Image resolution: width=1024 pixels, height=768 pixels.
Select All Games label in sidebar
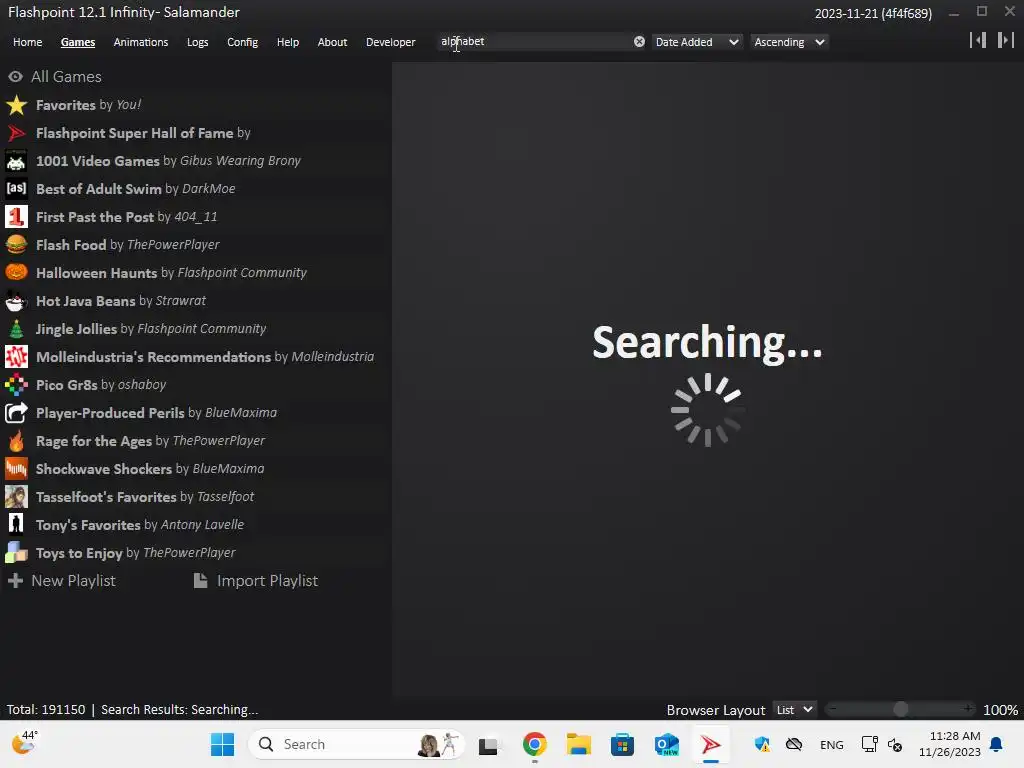(x=67, y=77)
